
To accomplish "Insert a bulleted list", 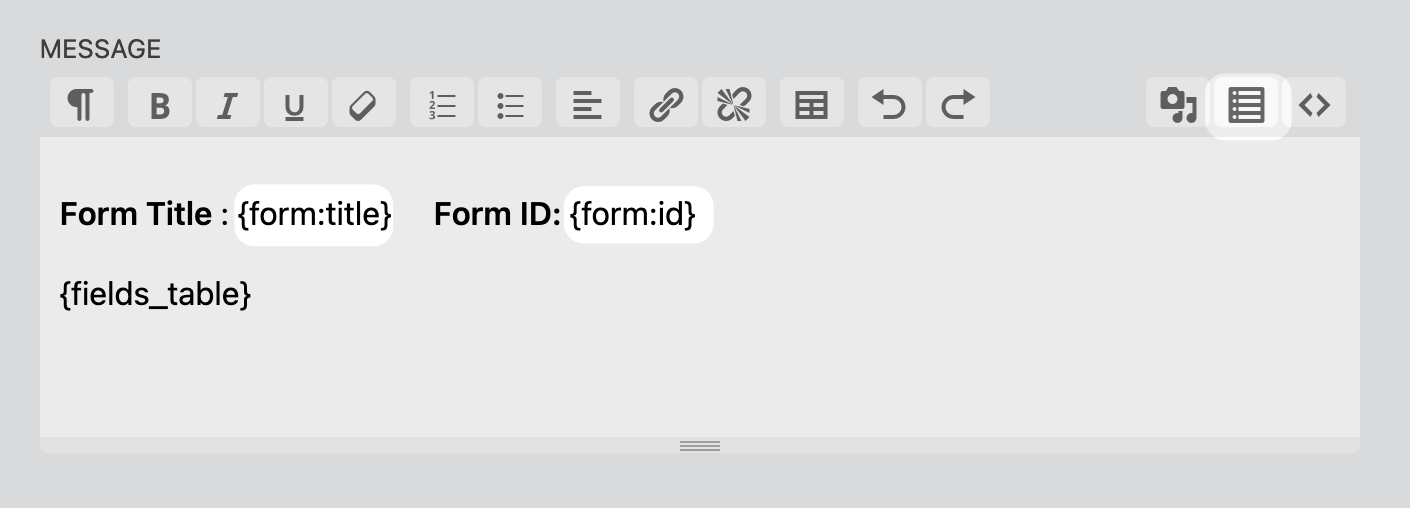I will pyautogui.click(x=509, y=102).
